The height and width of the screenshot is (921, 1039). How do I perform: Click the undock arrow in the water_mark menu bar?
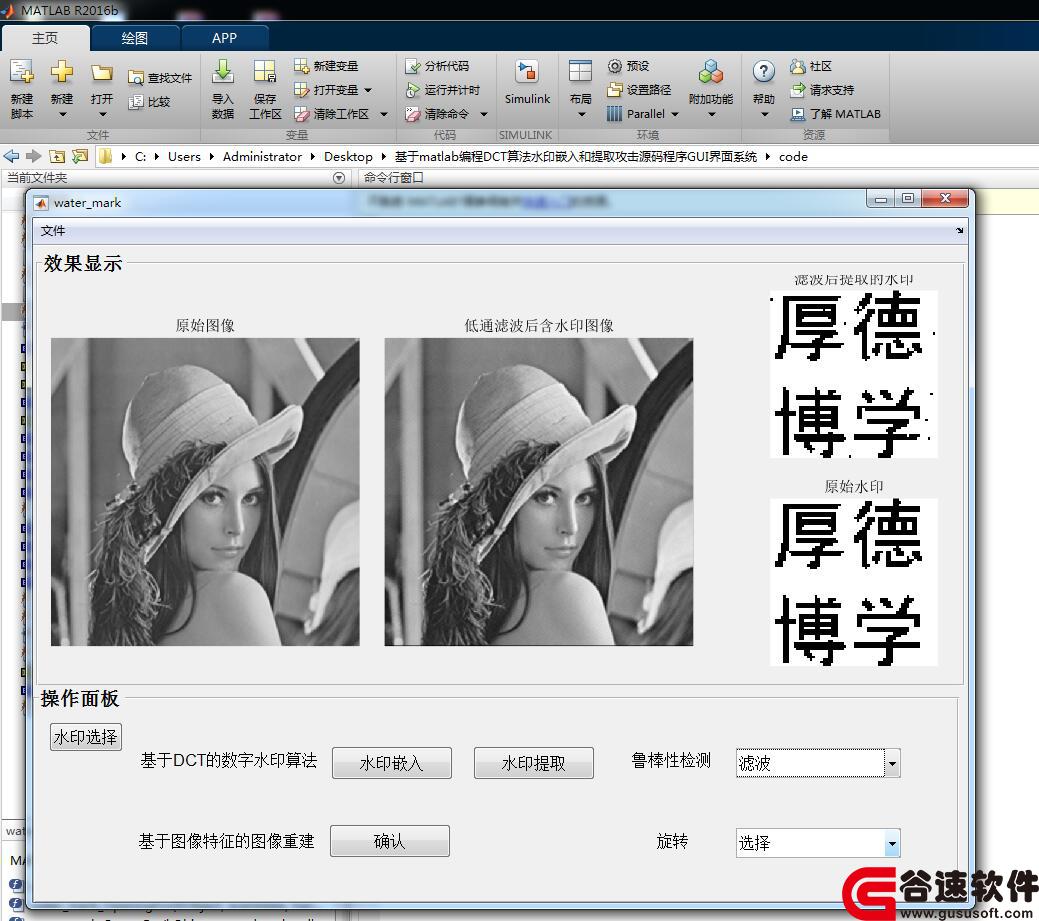coord(959,231)
